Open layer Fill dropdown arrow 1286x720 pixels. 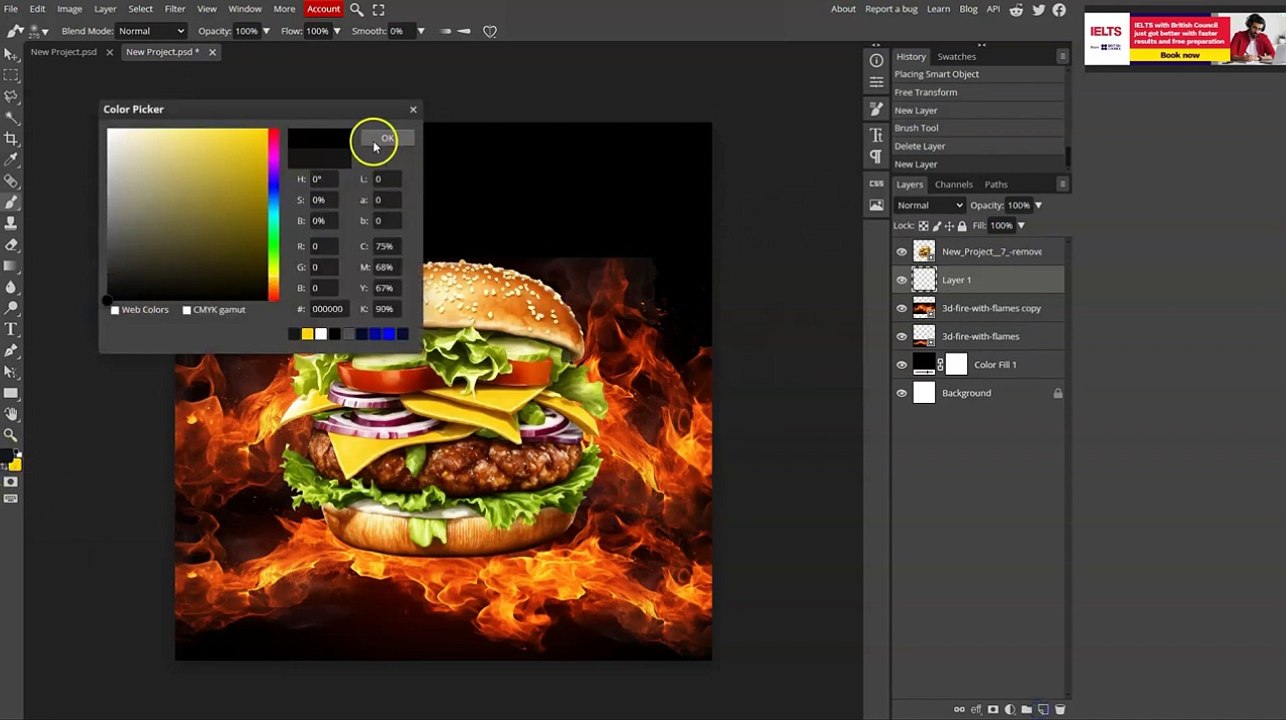pos(1021,226)
